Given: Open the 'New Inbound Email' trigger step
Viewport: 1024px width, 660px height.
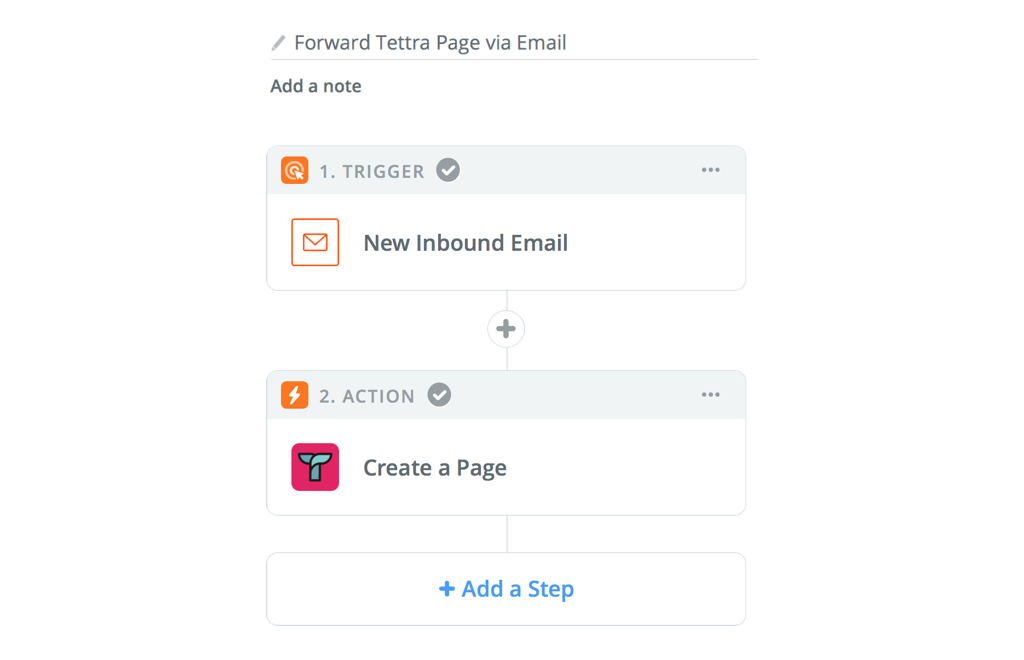Looking at the screenshot, I should tap(466, 243).
